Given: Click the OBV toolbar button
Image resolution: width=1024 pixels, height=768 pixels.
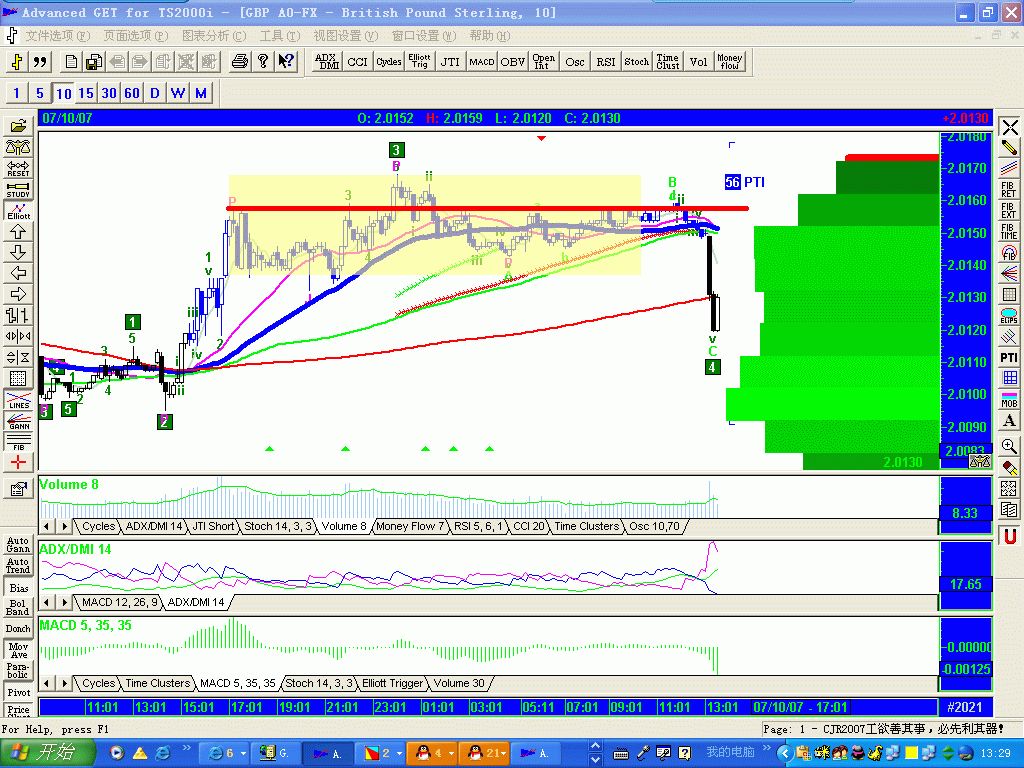Looking at the screenshot, I should pyautogui.click(x=513, y=61).
